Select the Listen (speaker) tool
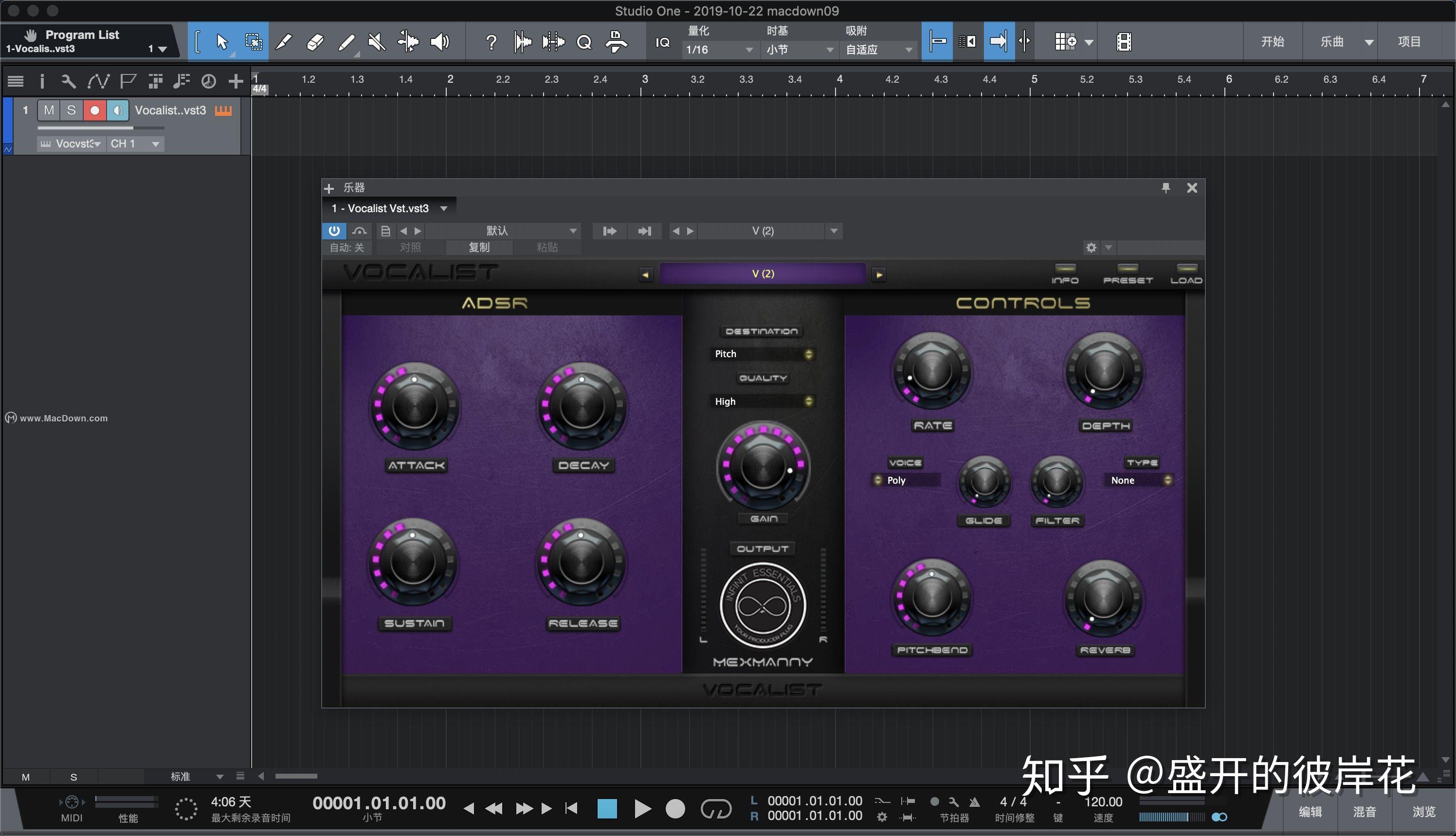 pos(439,41)
